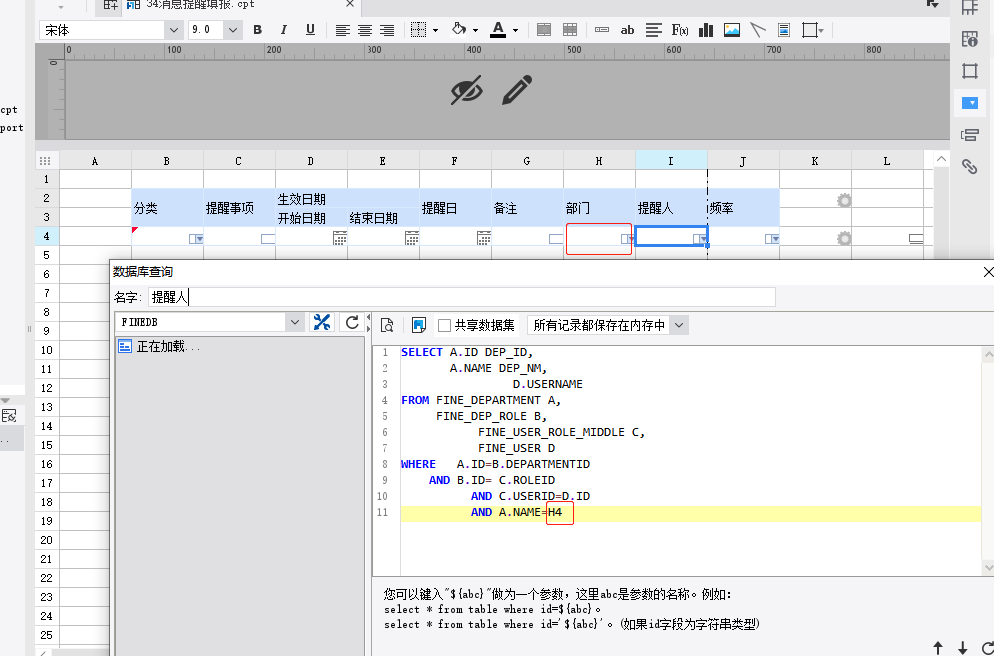Open the 所有记录都保存在内存中 dropdown
This screenshot has width=994, height=656.
(x=679, y=326)
